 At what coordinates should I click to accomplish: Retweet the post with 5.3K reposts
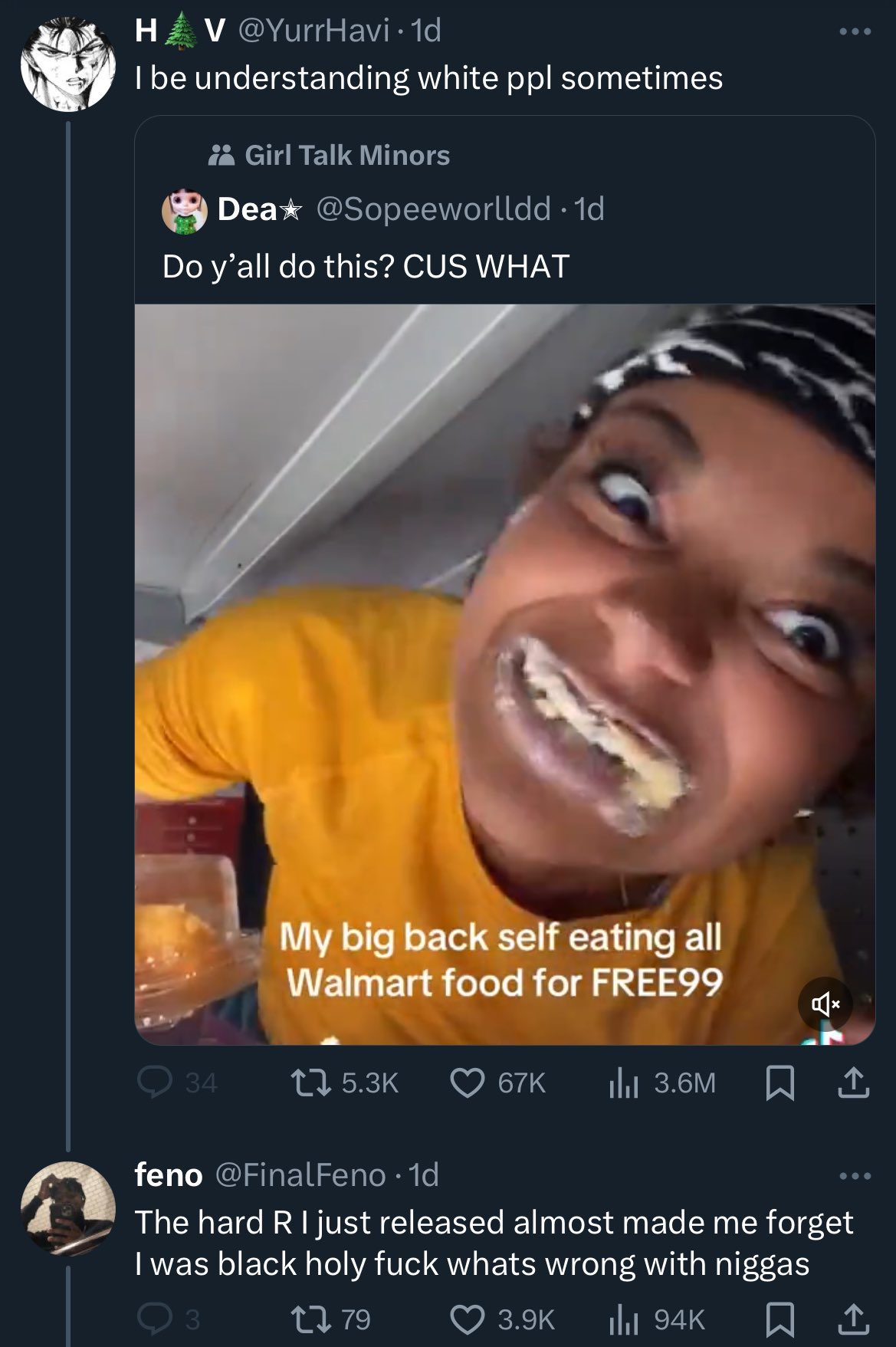tap(346, 1083)
